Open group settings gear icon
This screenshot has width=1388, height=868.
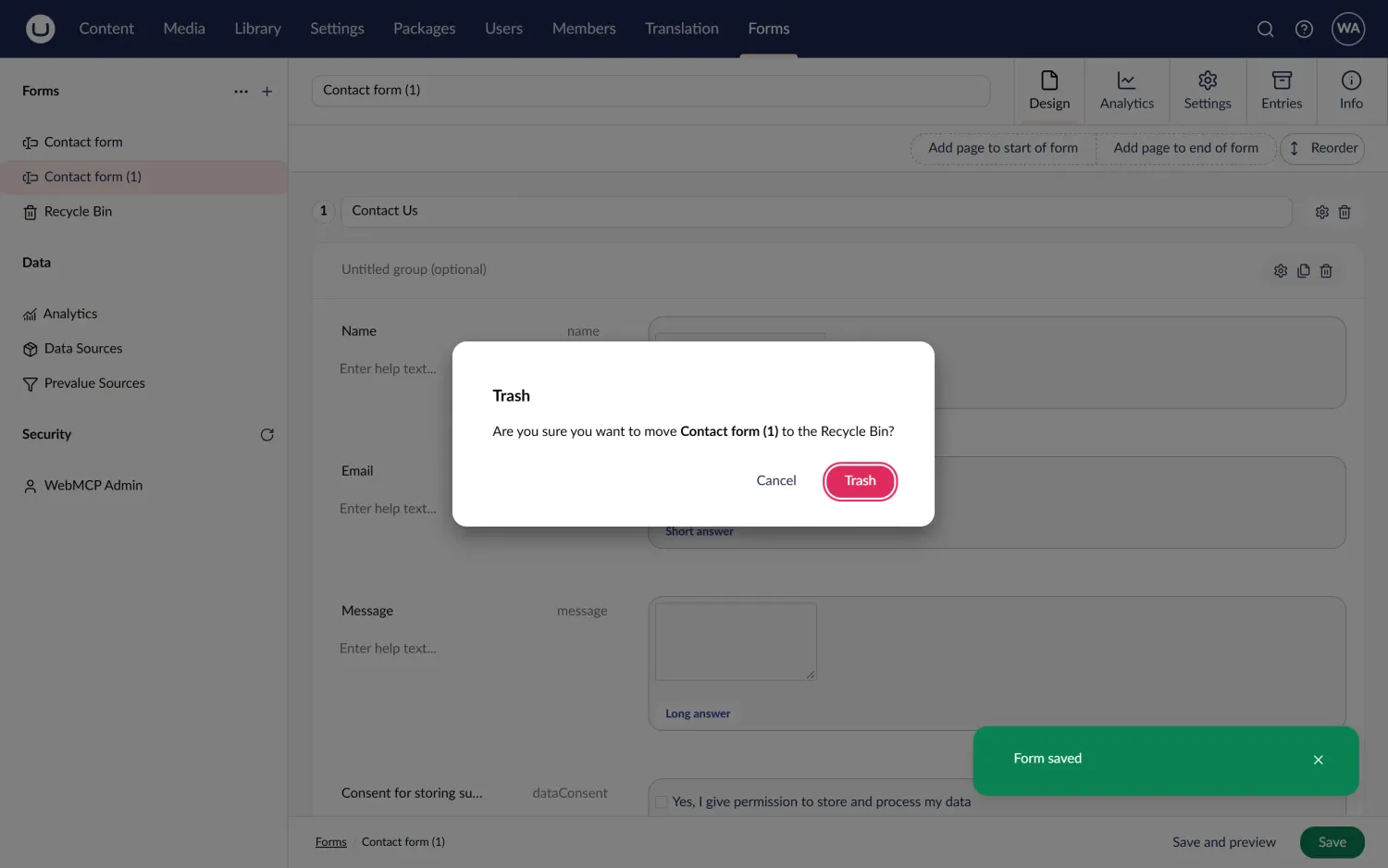tap(1280, 271)
